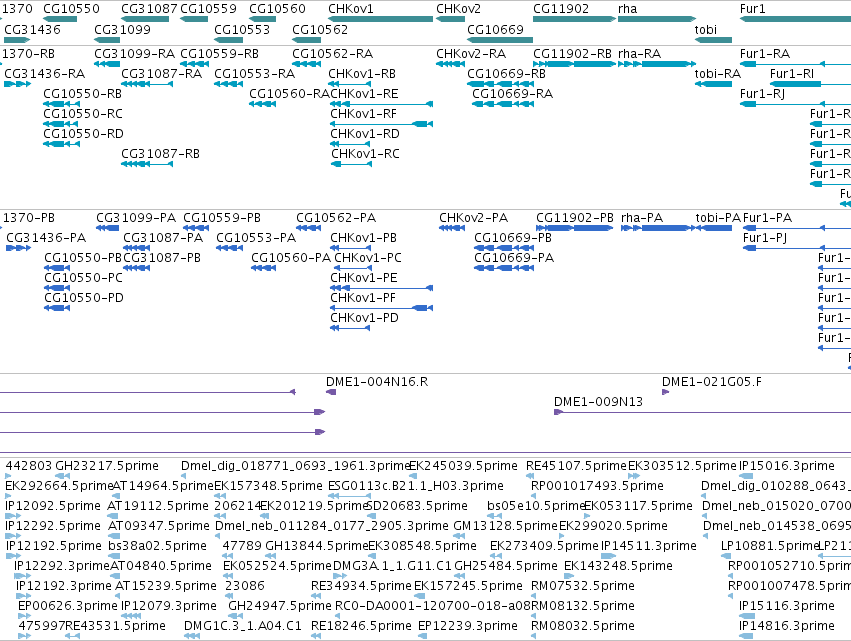Select the CG31087 gene label
This screenshot has height=641, width=851.
(x=149, y=9)
